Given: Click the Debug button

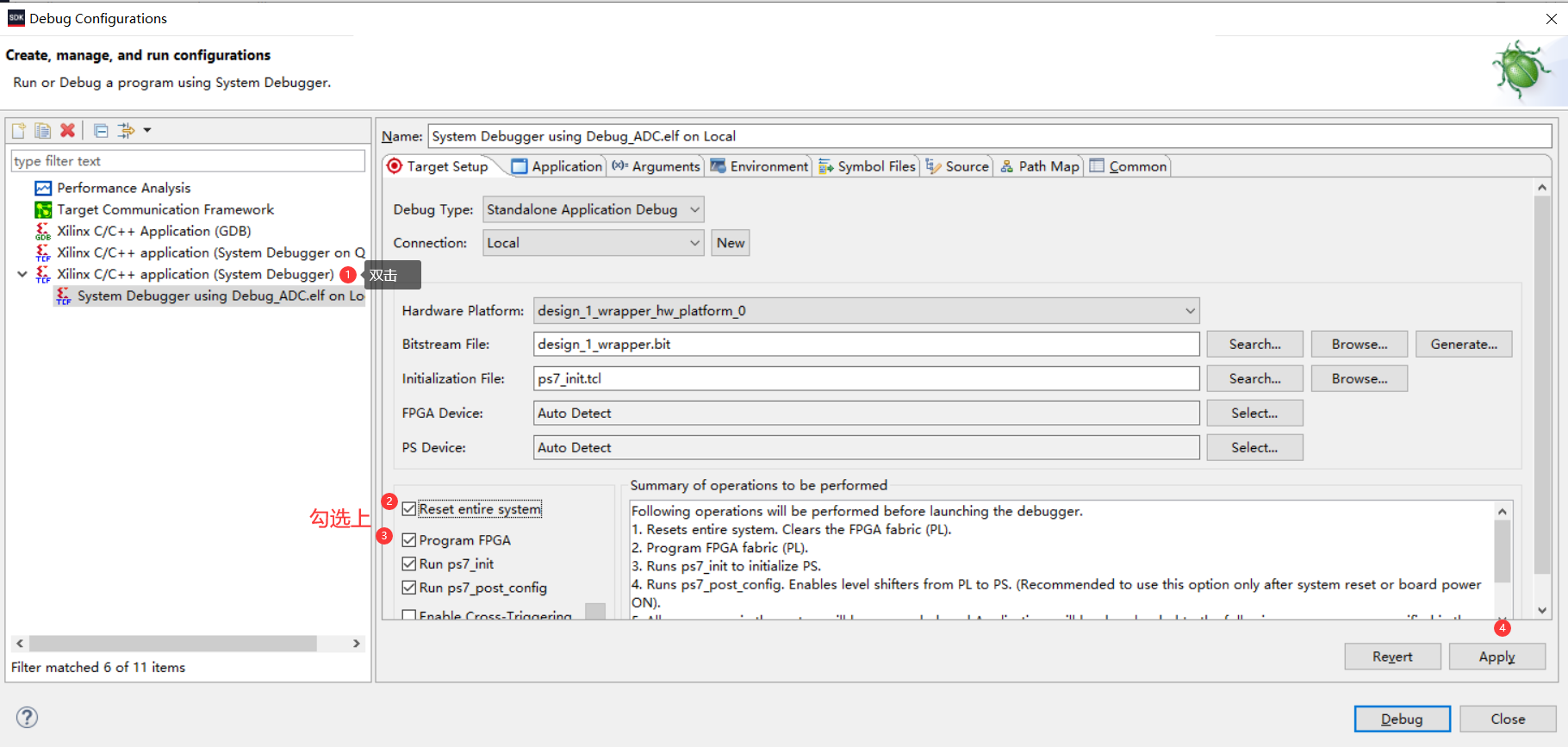Looking at the screenshot, I should [x=1402, y=719].
